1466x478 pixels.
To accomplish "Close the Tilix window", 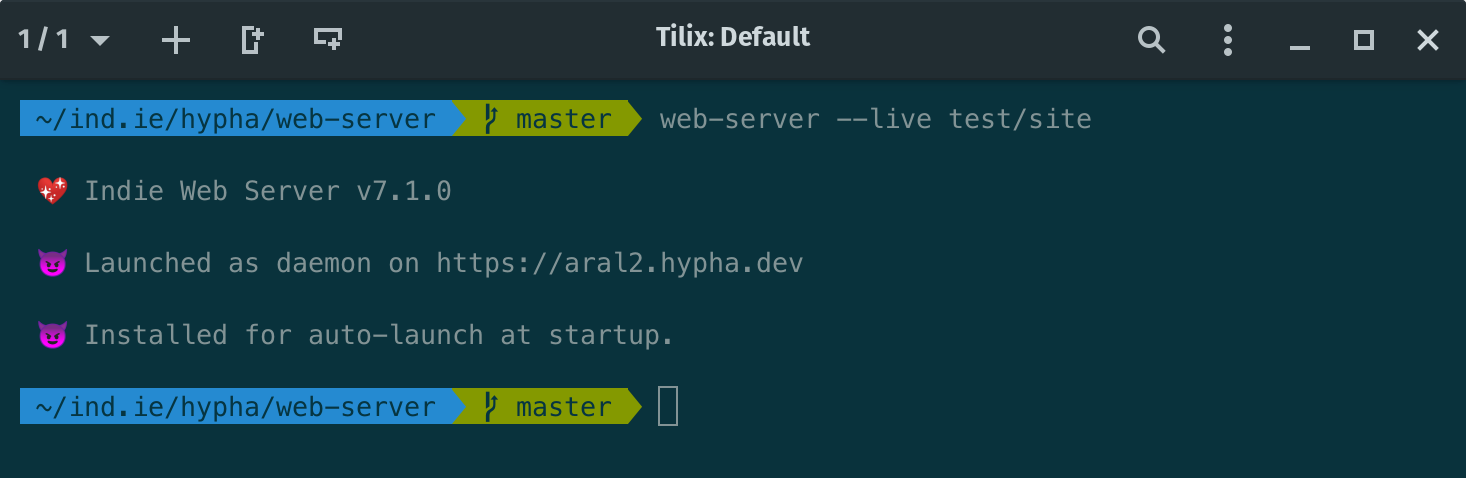I will 1427,40.
